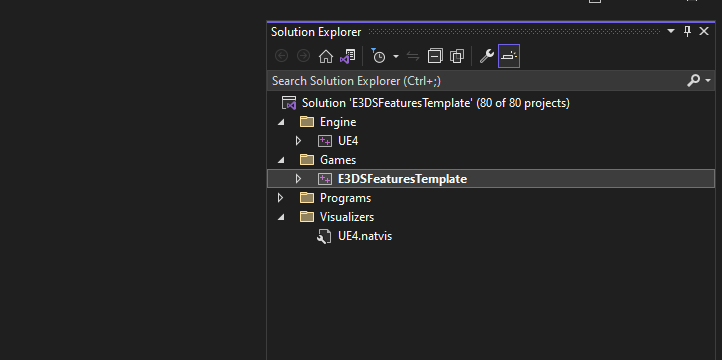Open search options dropdown arrow
This screenshot has height=360, width=722.
[x=708, y=81]
